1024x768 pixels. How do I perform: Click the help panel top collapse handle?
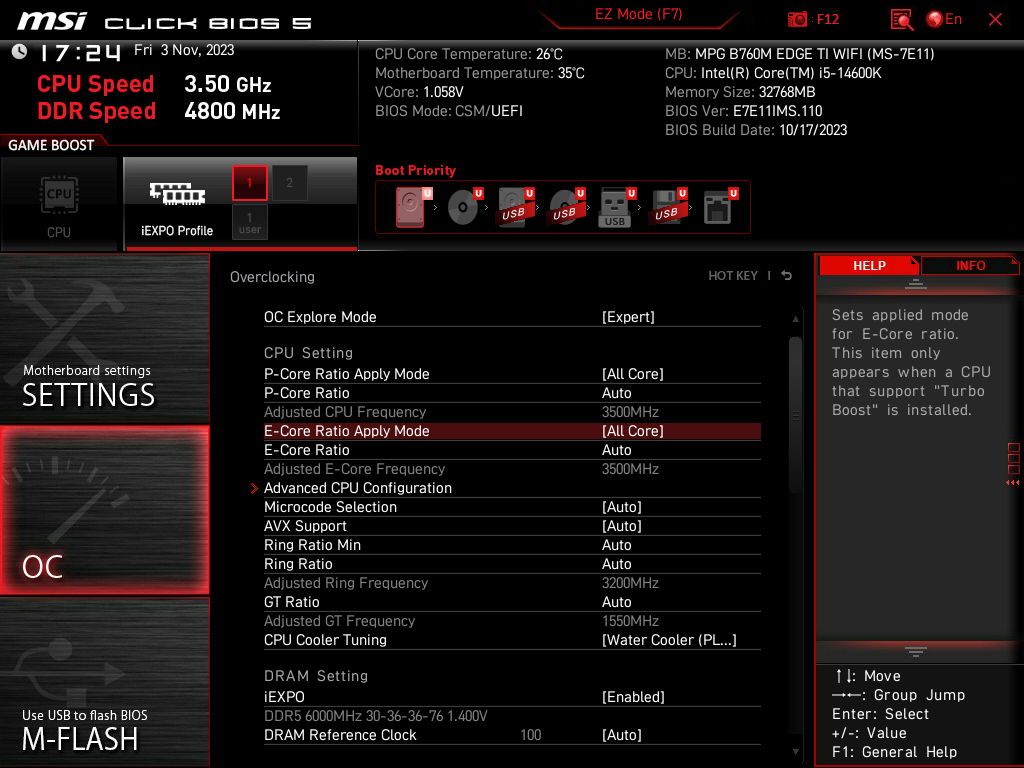tap(916, 283)
